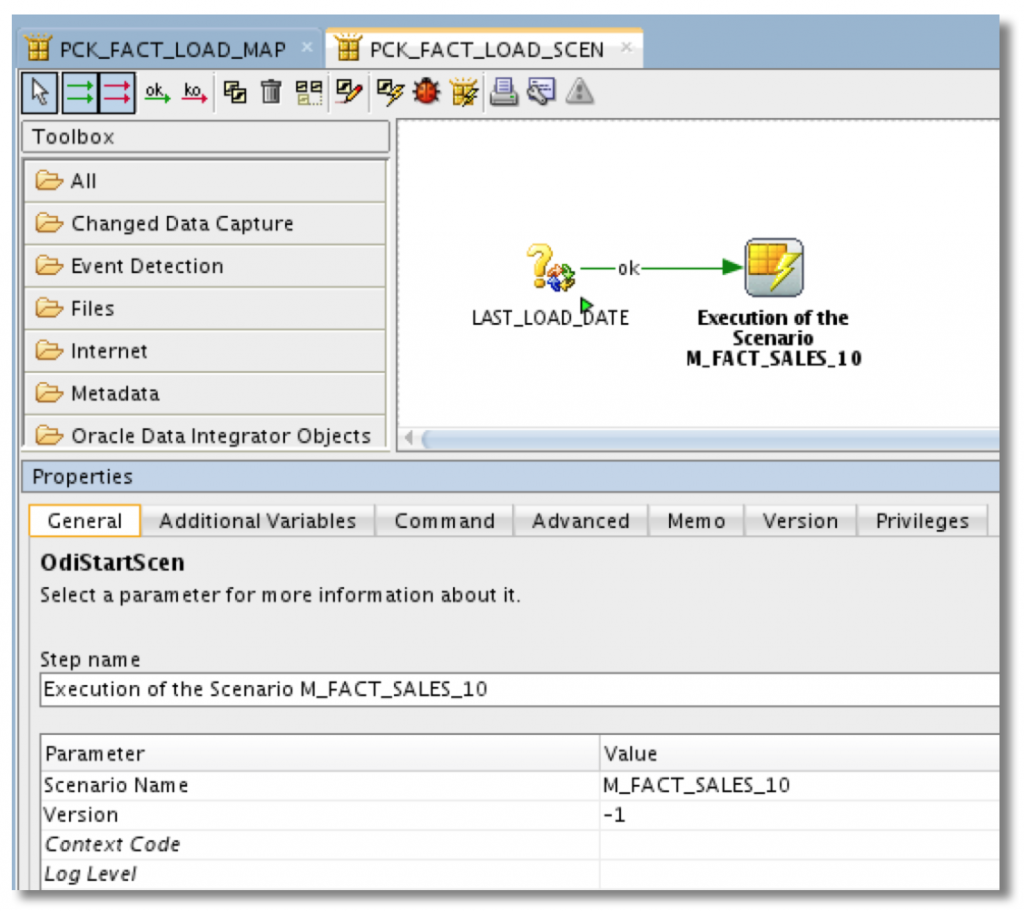Screen dimensions: 1024x911
Task: Select the M_FACT_SALES_10 scenario step
Action: point(773,267)
